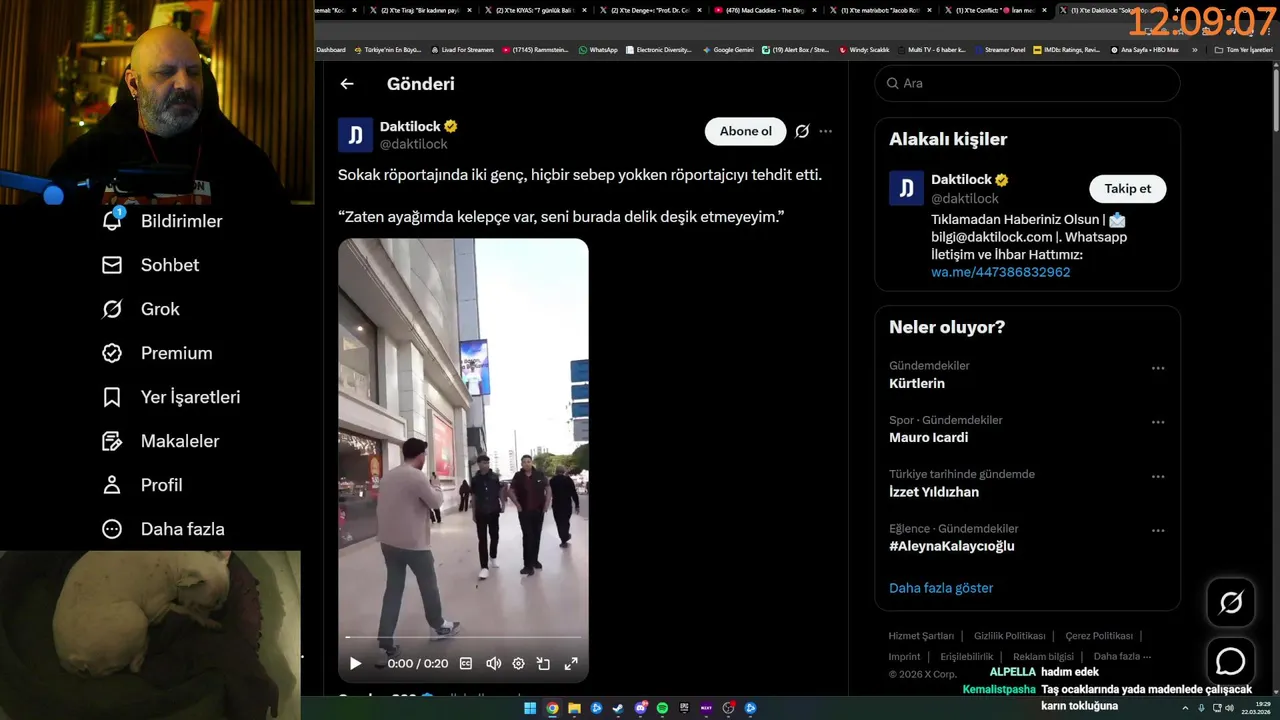The height and width of the screenshot is (720, 1280).
Task: Click Windows Start button in taskbar
Action: pyautogui.click(x=530, y=708)
